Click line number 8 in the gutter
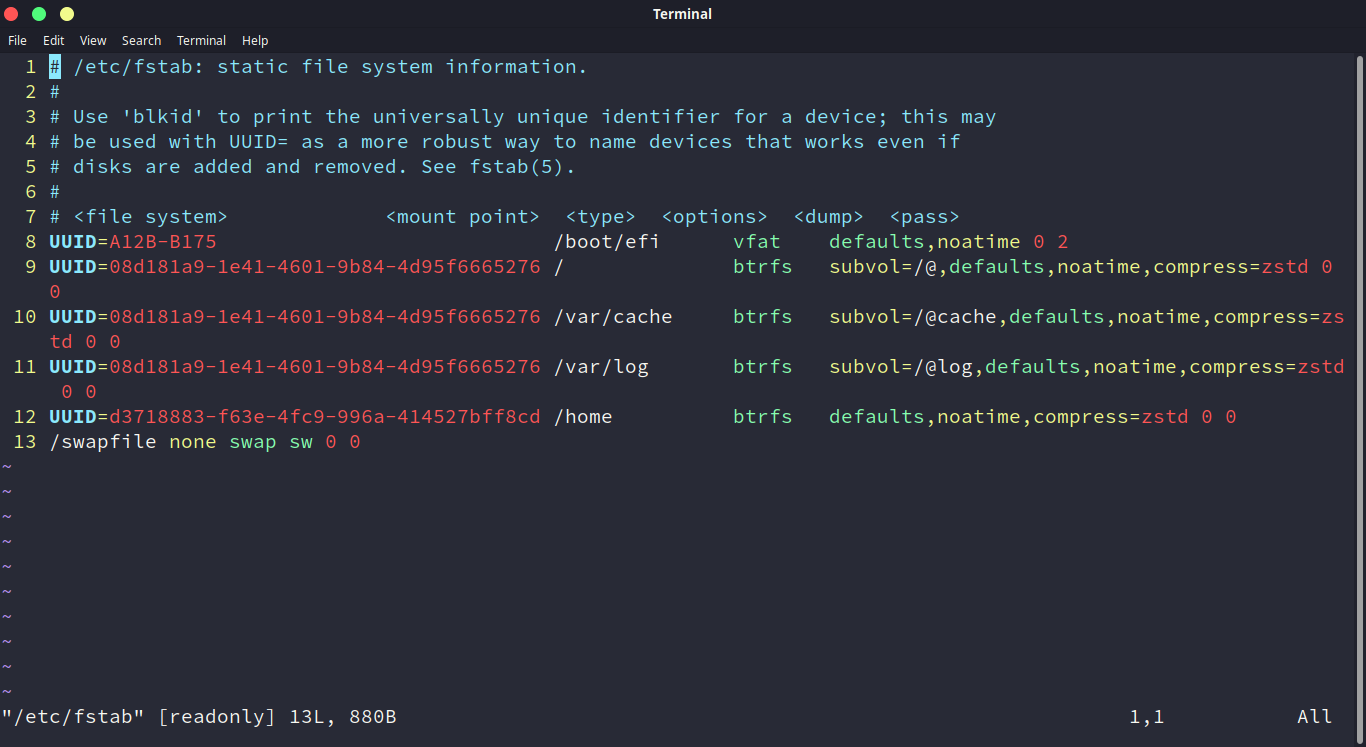 coord(29,241)
